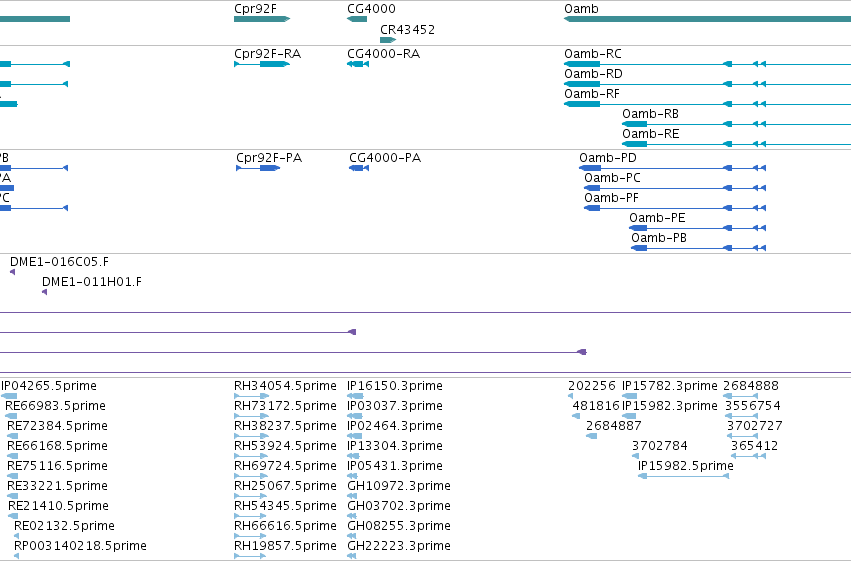
Task: Select the GH22223.3prime EST
Action: (x=352, y=557)
